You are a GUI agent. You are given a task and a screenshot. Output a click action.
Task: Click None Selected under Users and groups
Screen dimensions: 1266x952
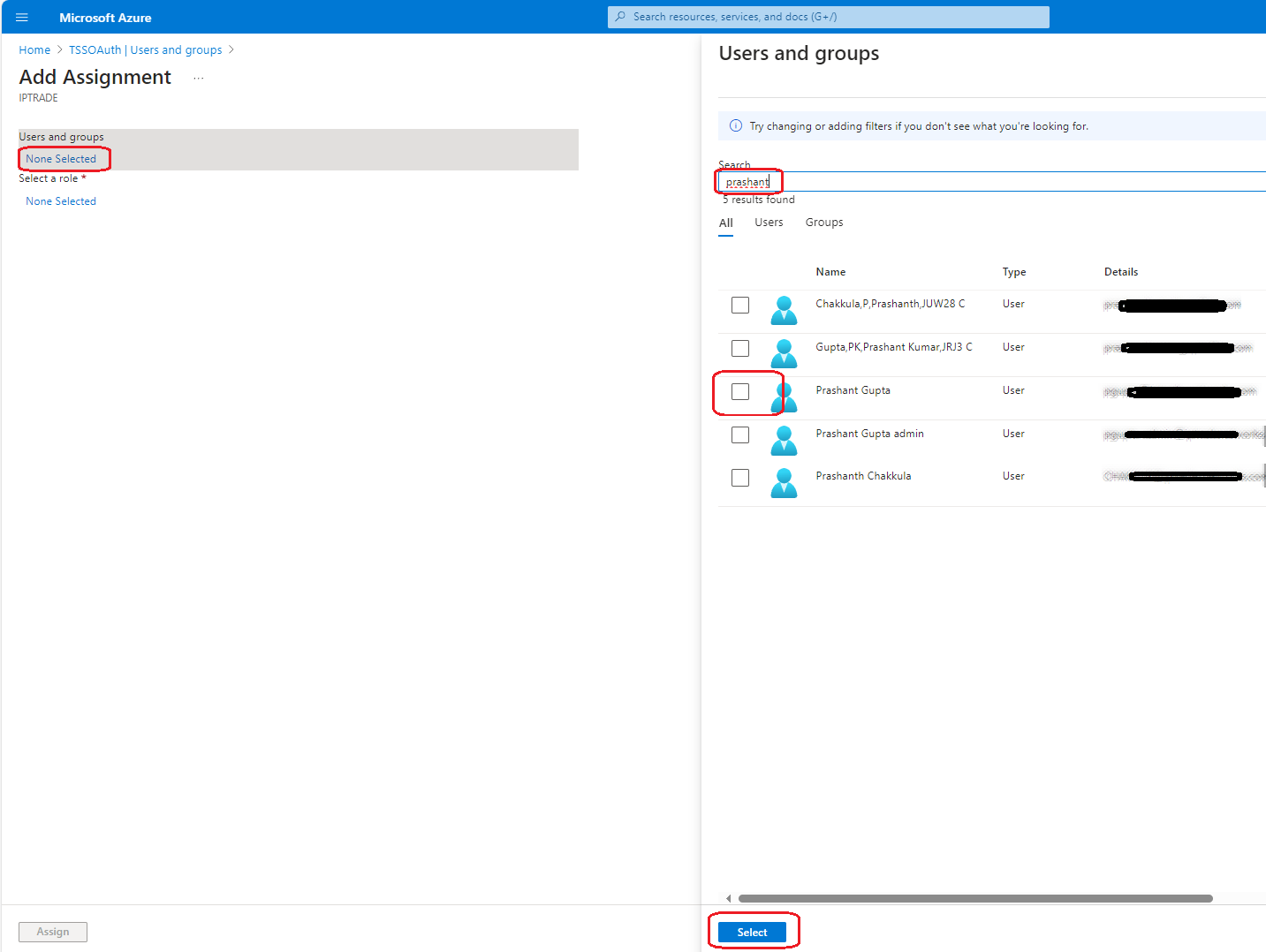[x=61, y=159]
